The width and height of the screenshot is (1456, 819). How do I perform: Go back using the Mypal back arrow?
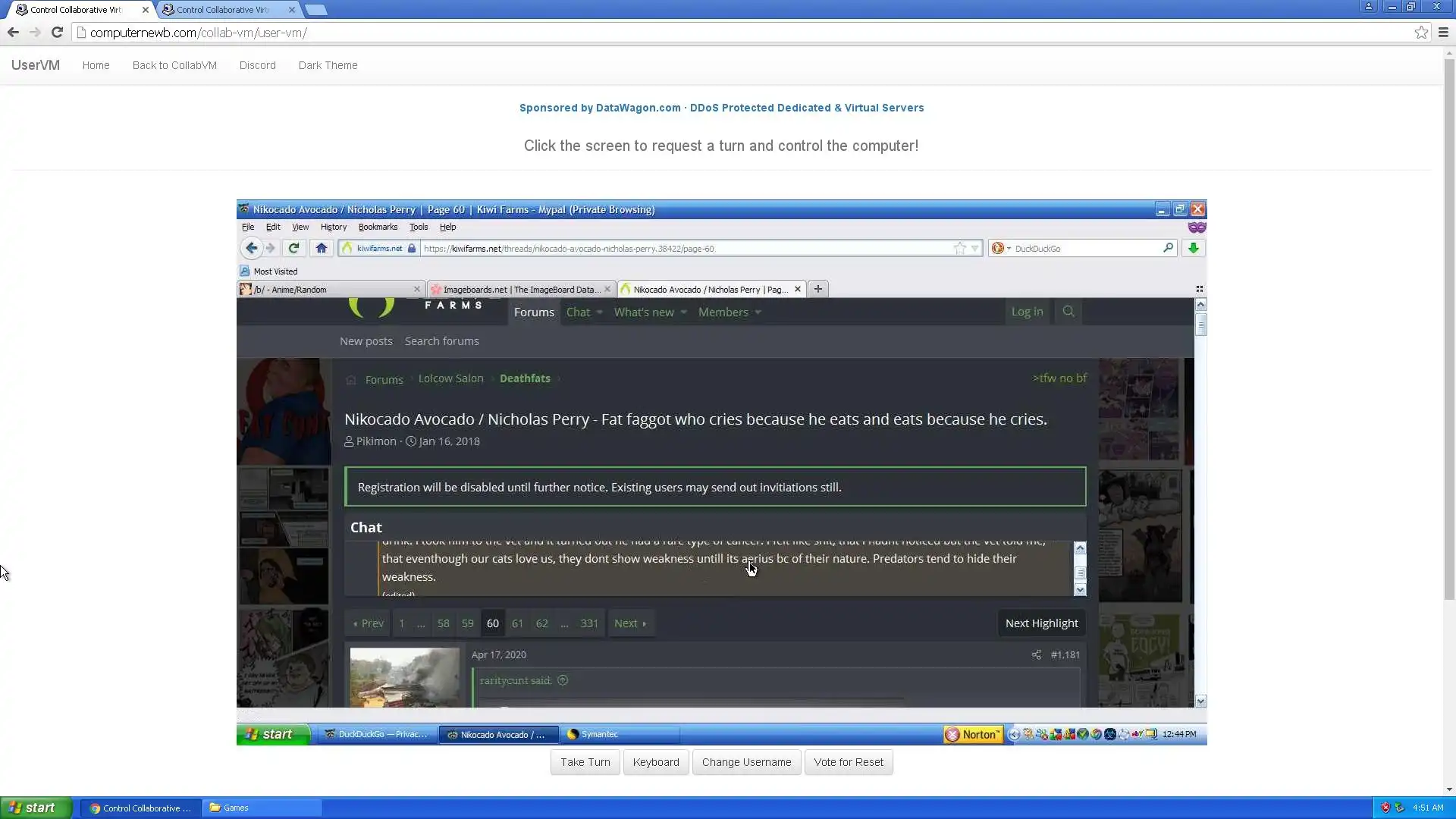[251, 248]
